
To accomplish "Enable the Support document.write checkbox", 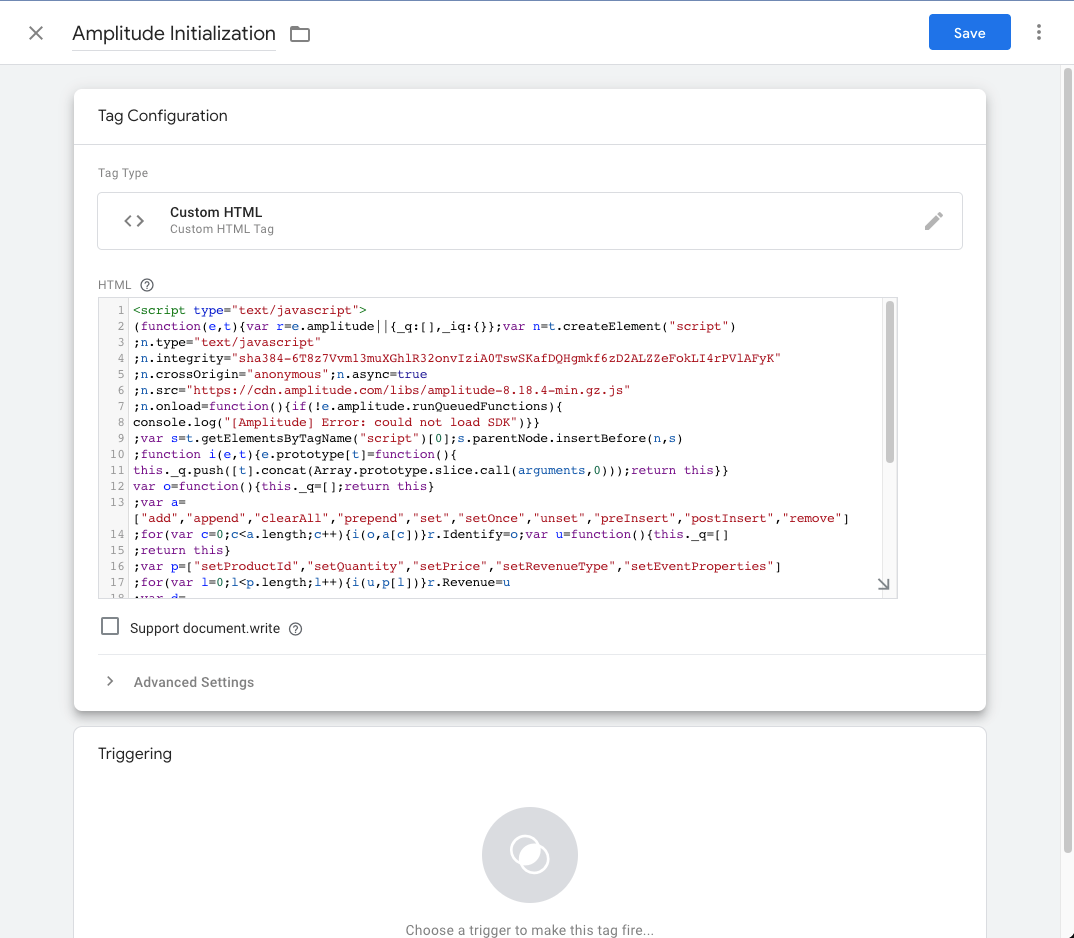I will 110,626.
